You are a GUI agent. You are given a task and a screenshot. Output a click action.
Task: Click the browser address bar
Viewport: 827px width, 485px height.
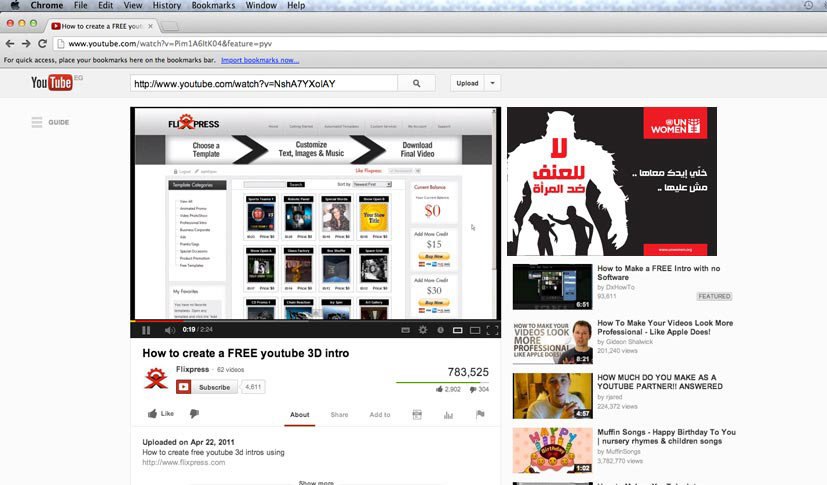click(x=438, y=44)
